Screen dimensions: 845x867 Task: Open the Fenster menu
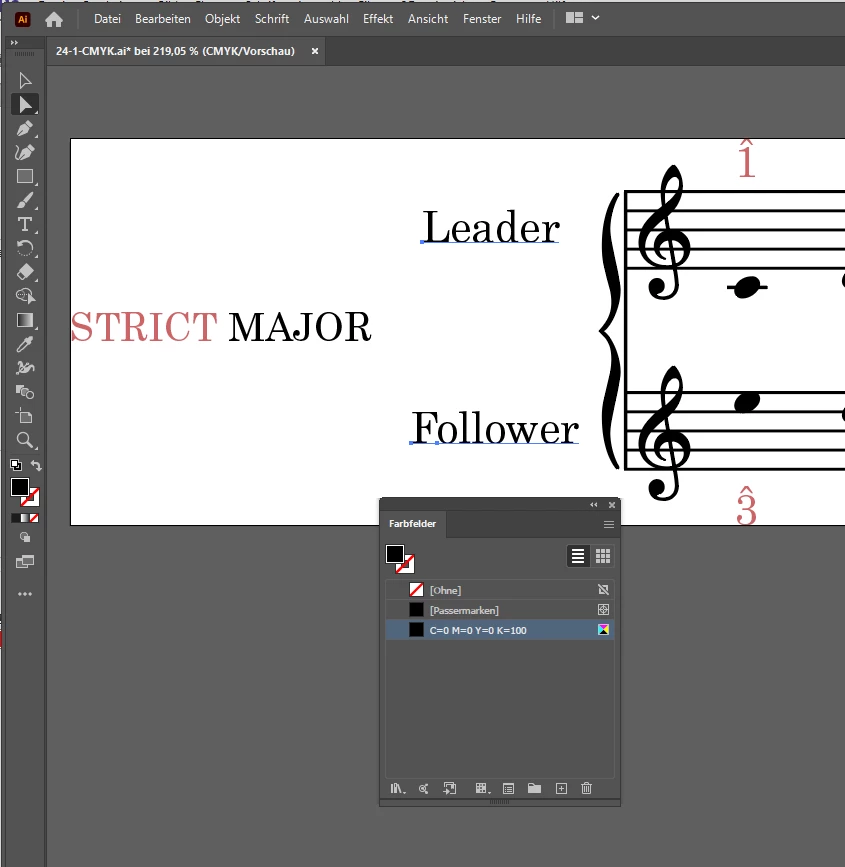(482, 19)
